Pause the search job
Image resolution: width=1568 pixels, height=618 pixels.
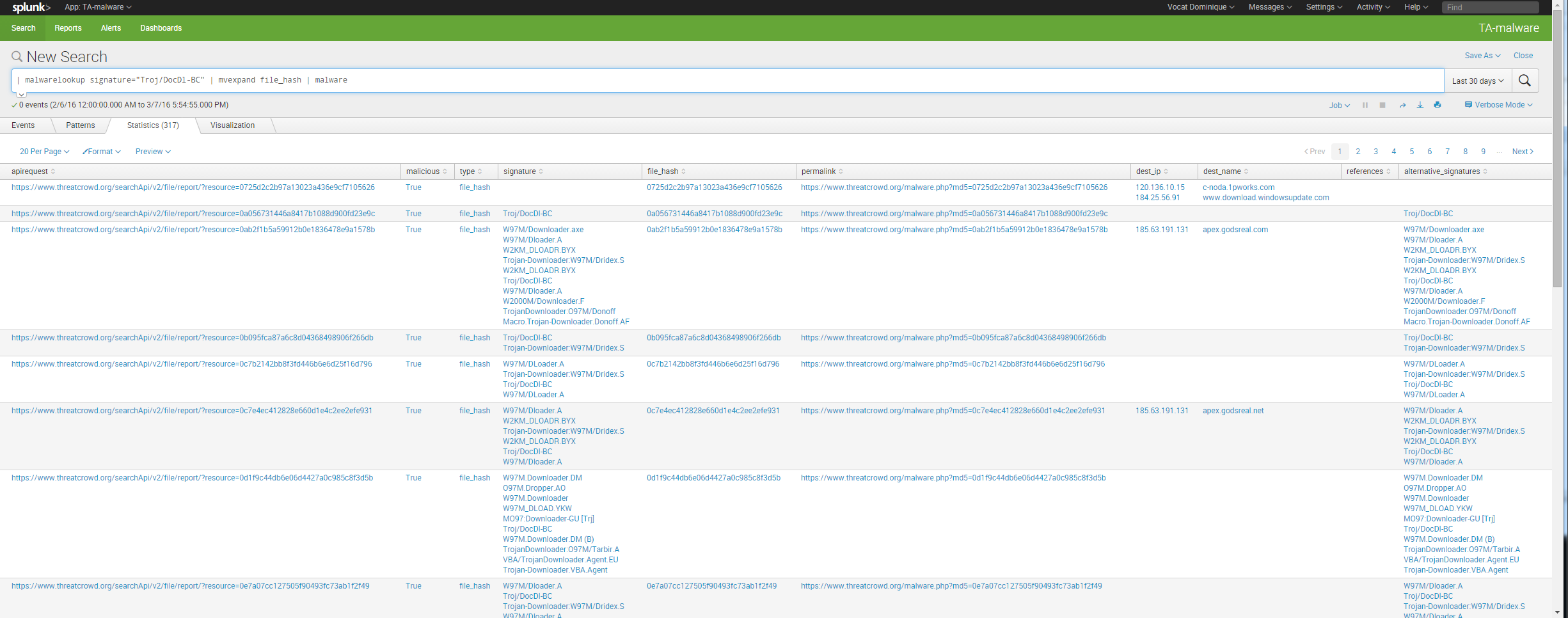click(x=1365, y=106)
